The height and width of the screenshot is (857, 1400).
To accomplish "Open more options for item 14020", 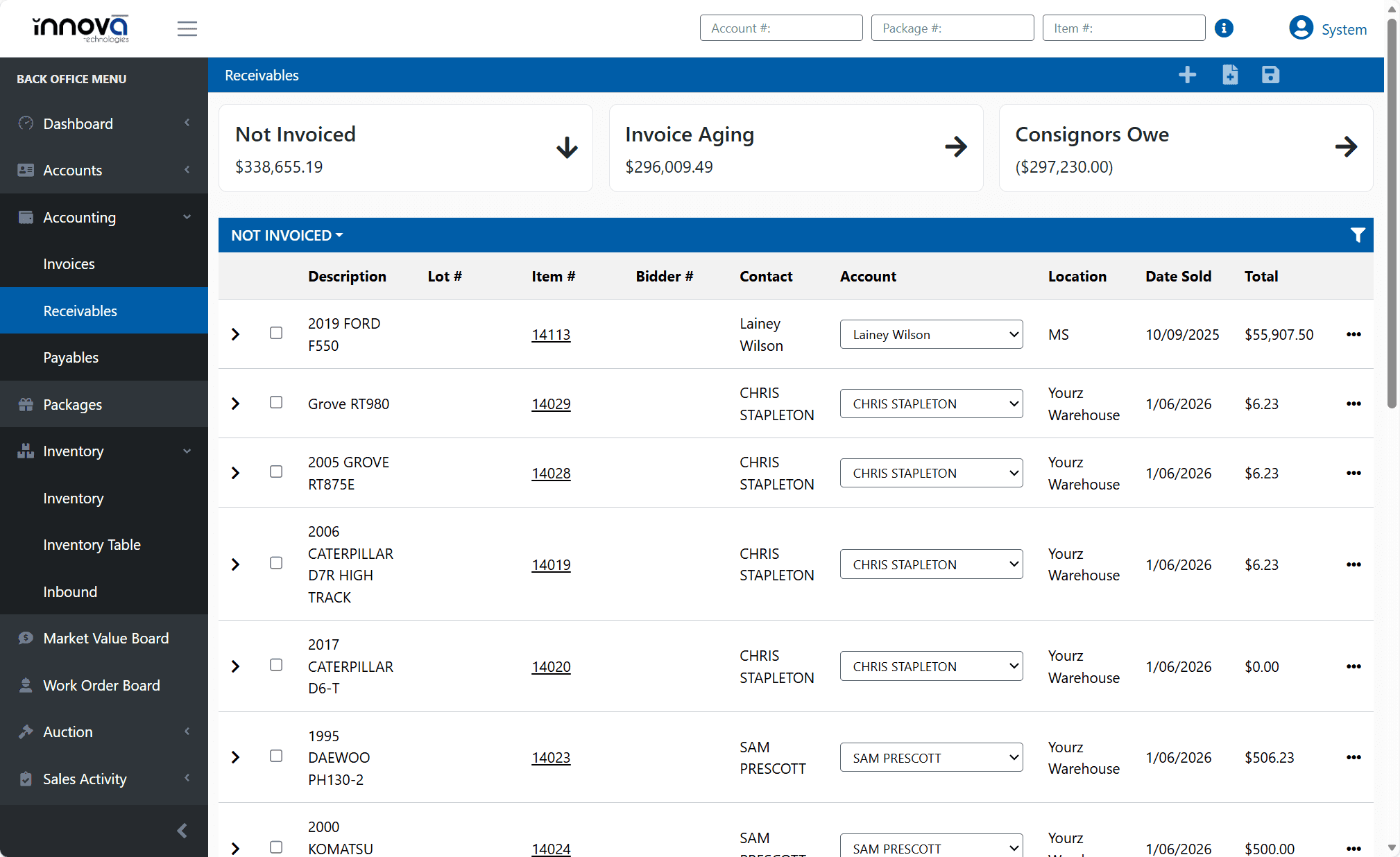I will [x=1354, y=666].
